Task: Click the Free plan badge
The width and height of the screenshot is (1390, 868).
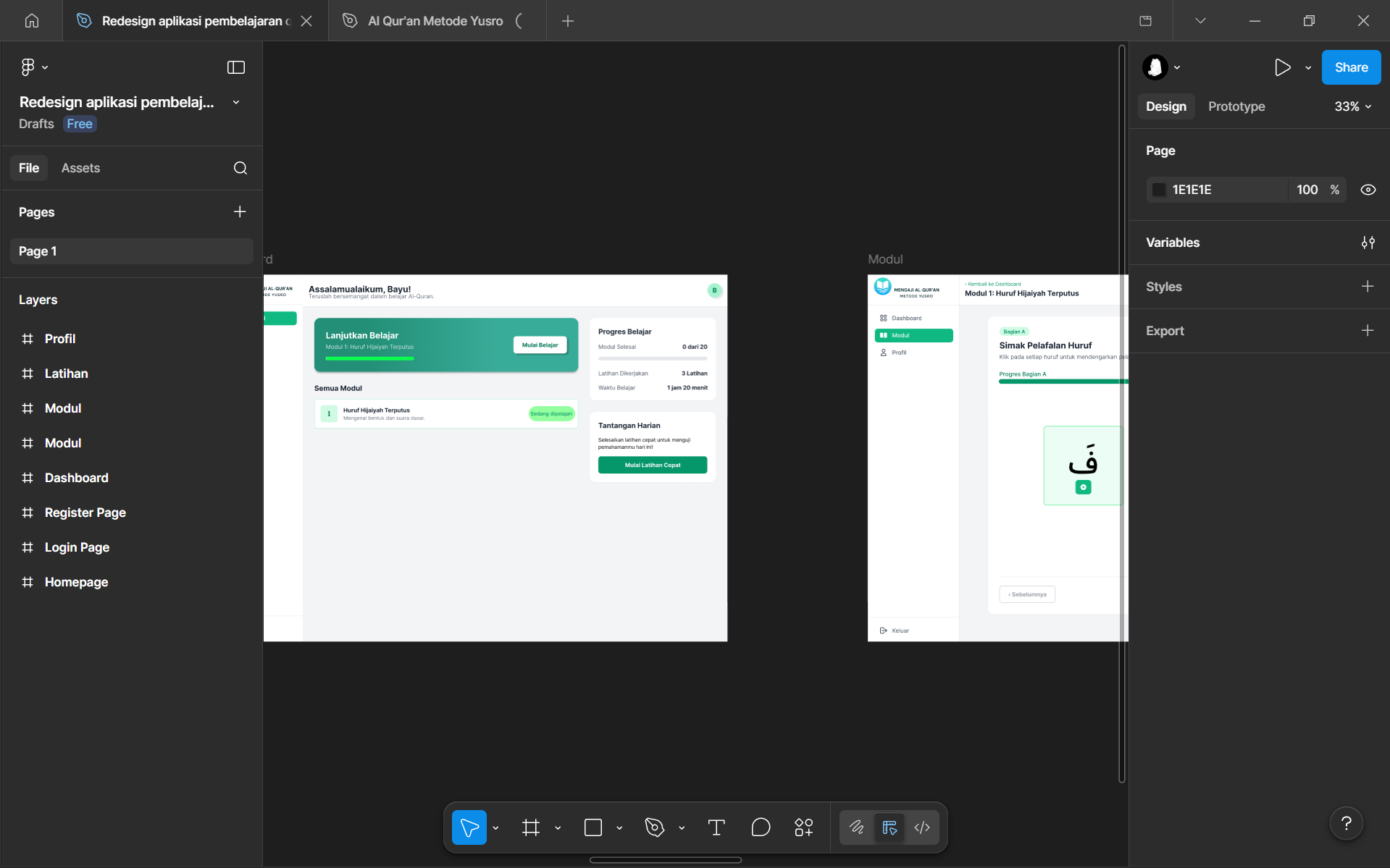Action: coord(80,124)
